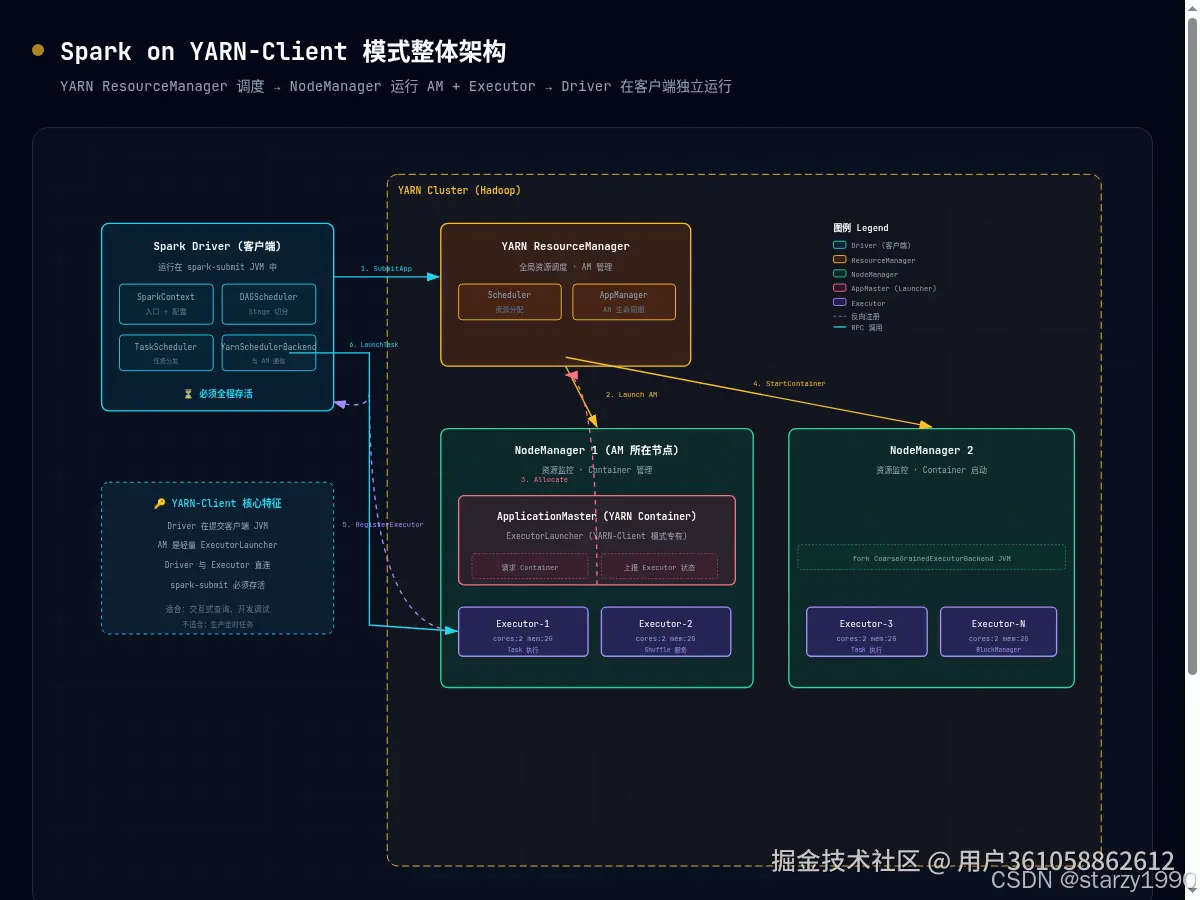Click the 图例 Legend heading
This screenshot has height=900, width=1200.
861,228
